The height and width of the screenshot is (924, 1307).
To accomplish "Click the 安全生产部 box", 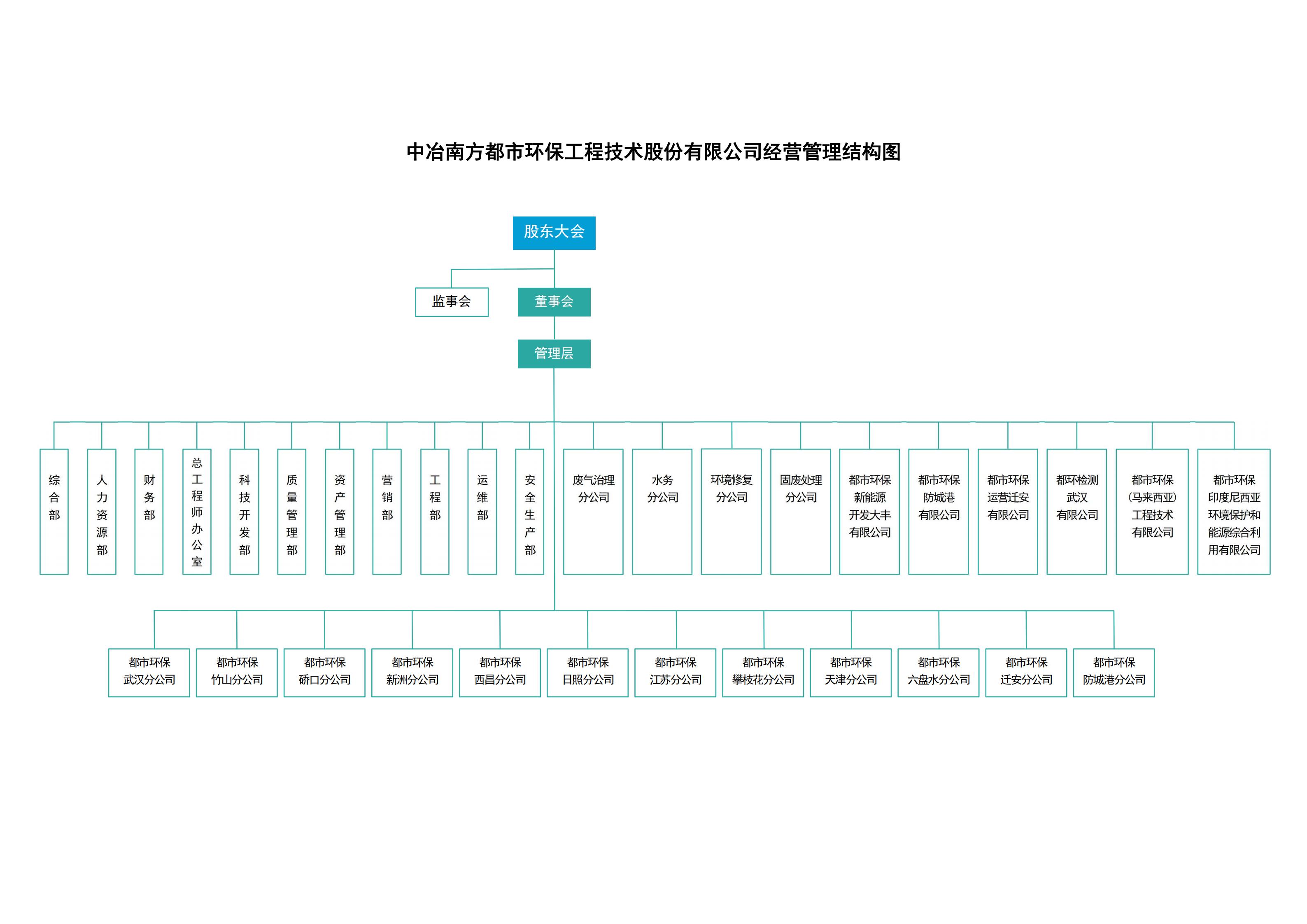I will click(x=529, y=511).
